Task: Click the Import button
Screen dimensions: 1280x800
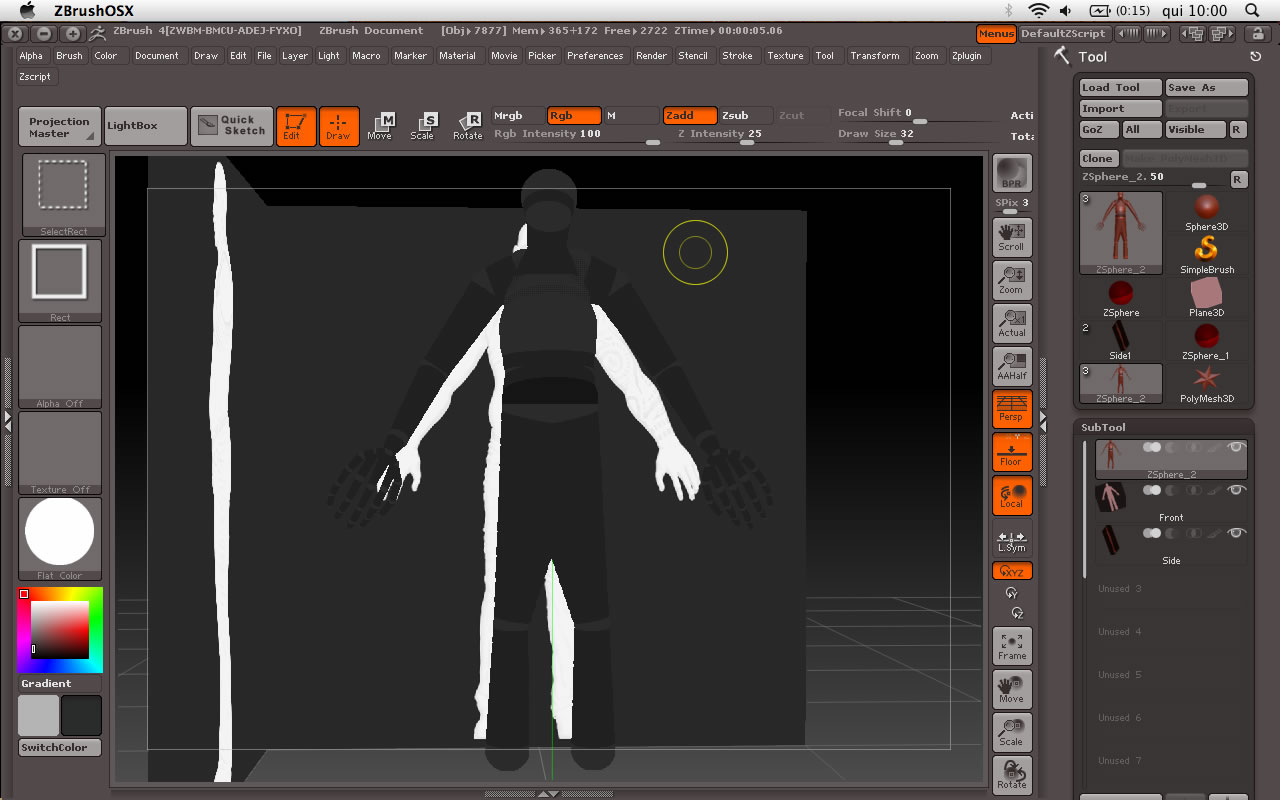Action: pyautogui.click(x=1120, y=108)
